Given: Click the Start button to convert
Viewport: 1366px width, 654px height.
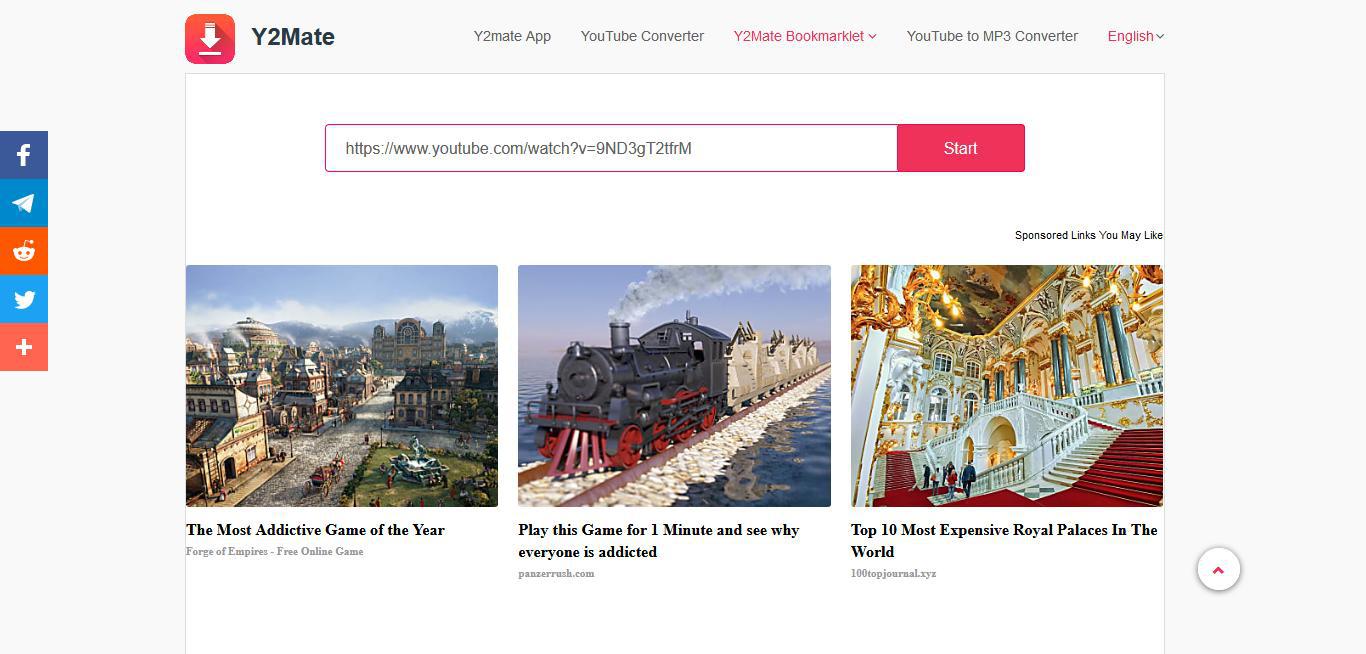Looking at the screenshot, I should tap(960, 148).
